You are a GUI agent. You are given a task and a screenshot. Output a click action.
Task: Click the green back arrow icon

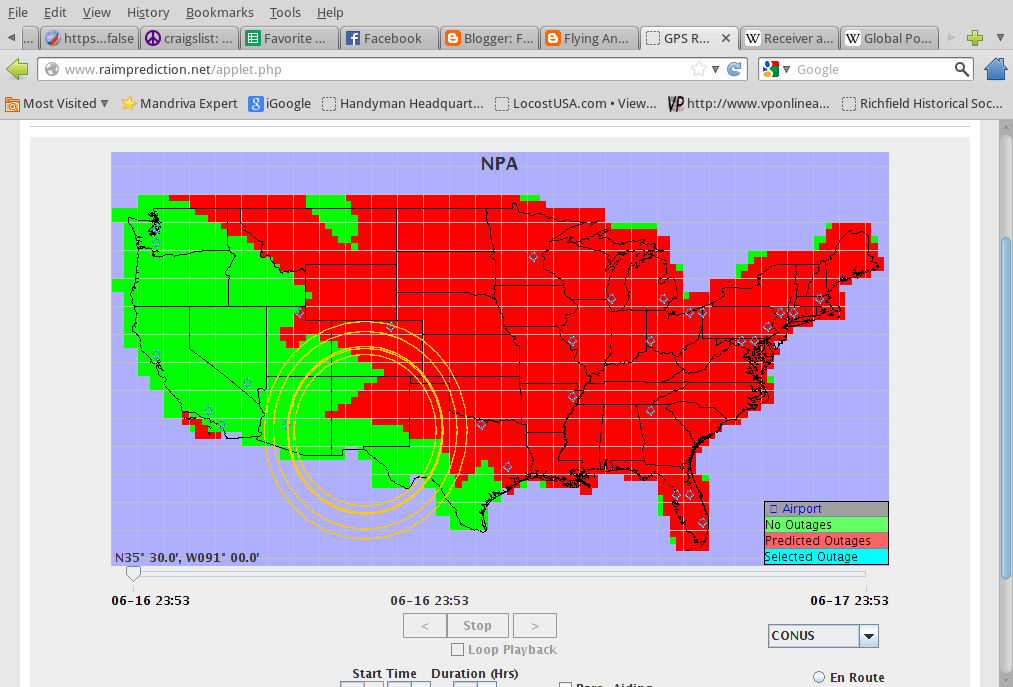(x=17, y=69)
